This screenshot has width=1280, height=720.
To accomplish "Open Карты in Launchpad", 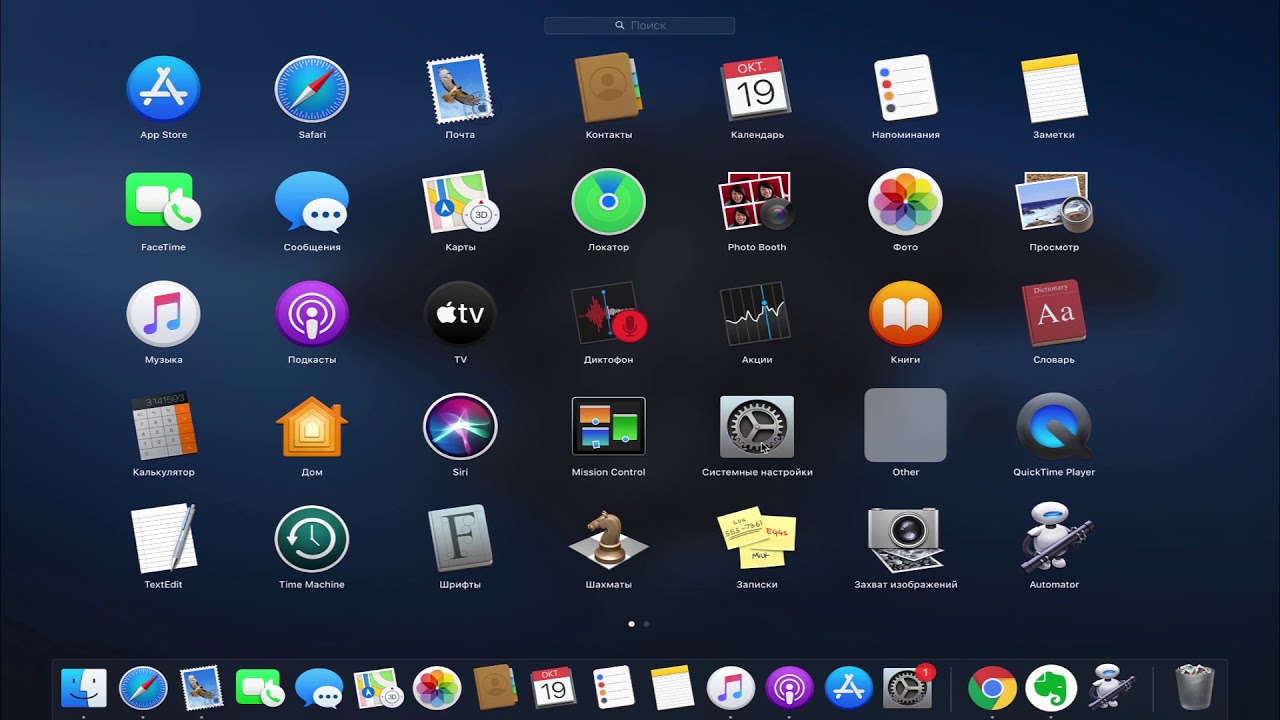I will 460,201.
